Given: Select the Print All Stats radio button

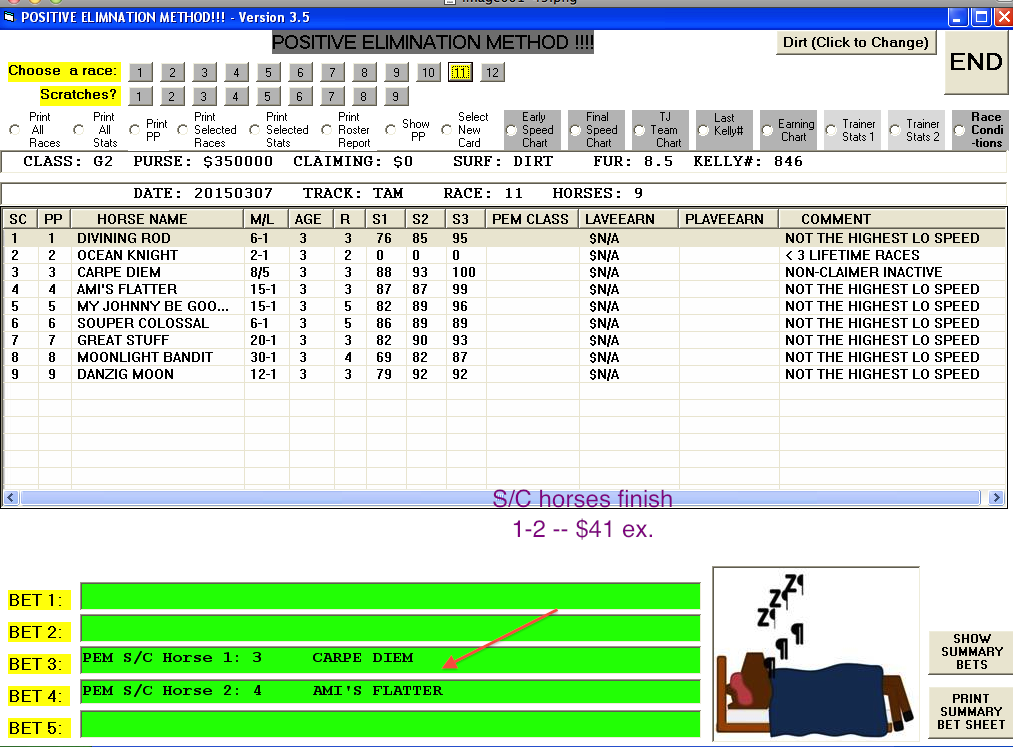Looking at the screenshot, I should pos(78,130).
